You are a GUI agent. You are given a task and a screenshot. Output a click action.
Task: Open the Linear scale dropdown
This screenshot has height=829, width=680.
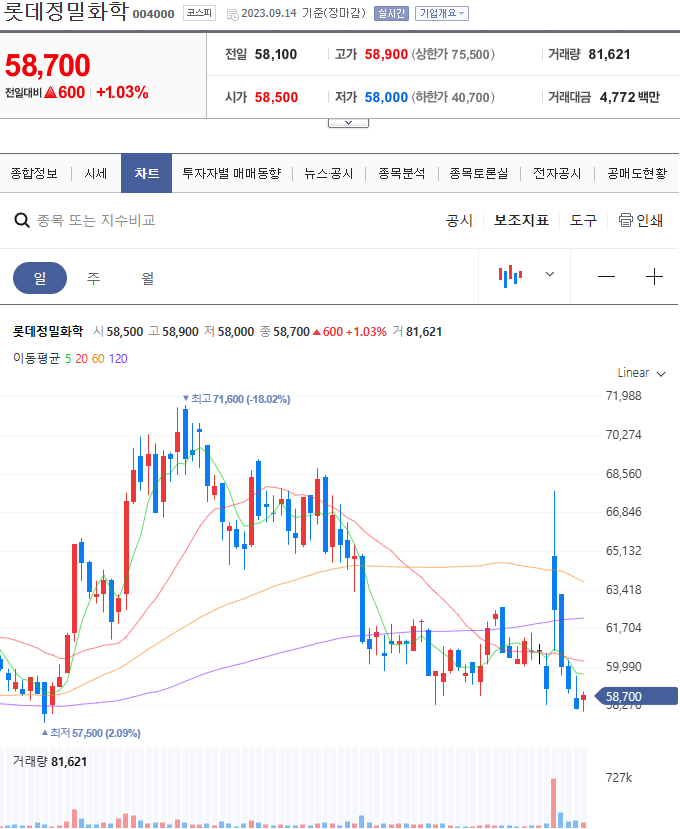pyautogui.click(x=641, y=373)
